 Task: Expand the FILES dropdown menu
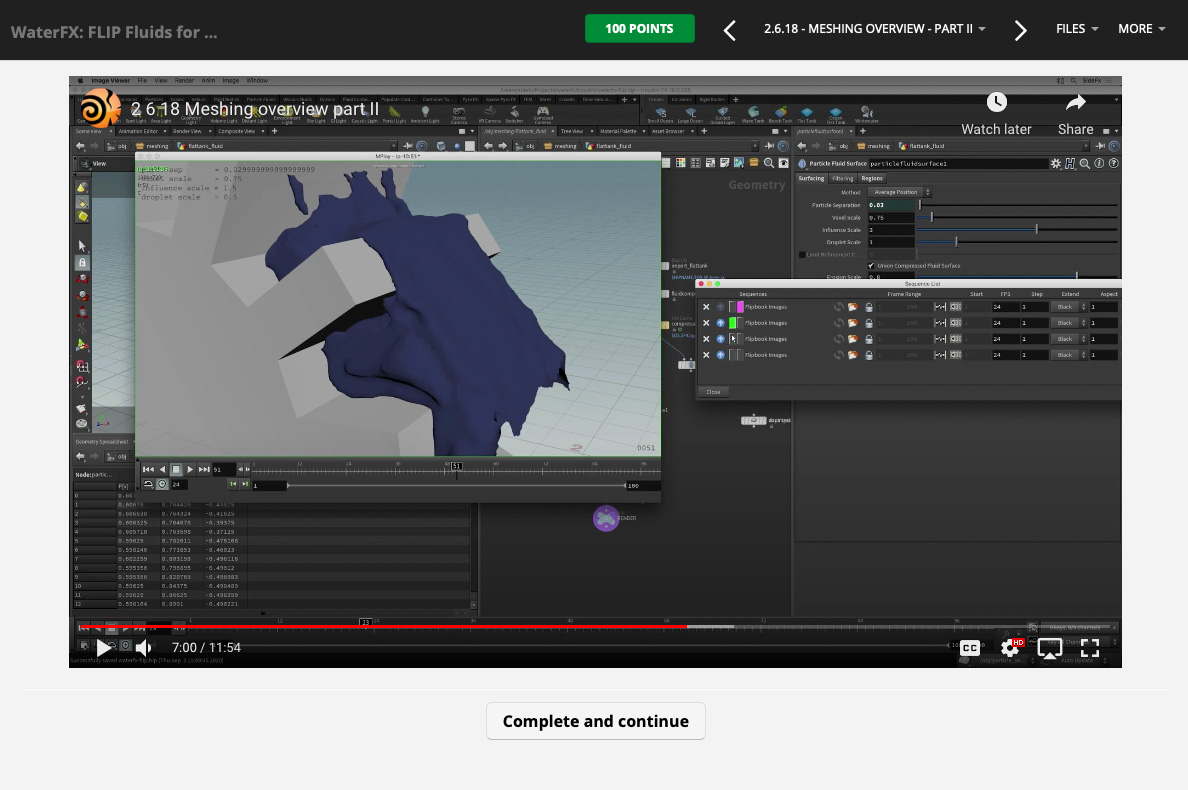click(x=1077, y=29)
